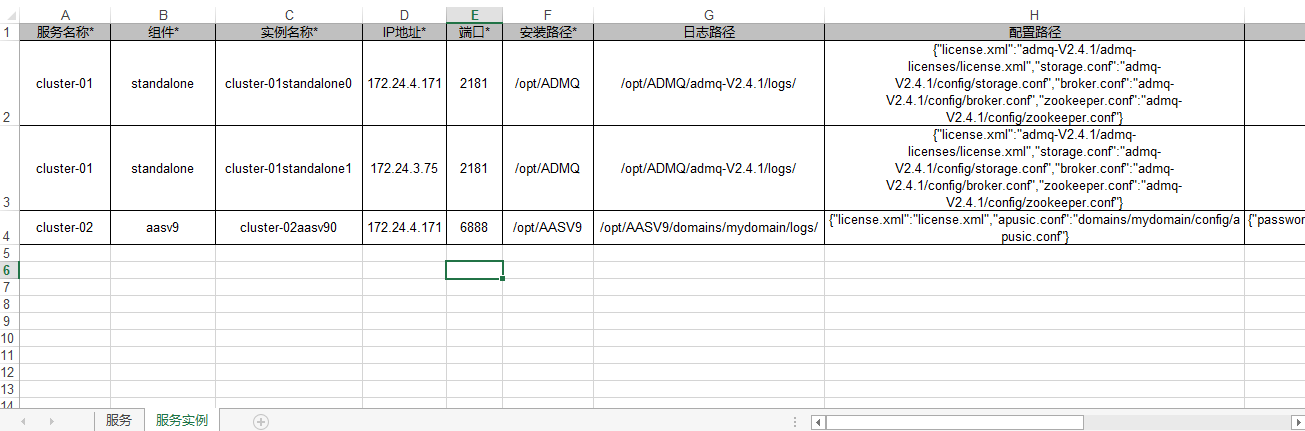Viewport: 1305px width, 431px height.
Task: Click the port 6888 cell
Action: point(474,227)
